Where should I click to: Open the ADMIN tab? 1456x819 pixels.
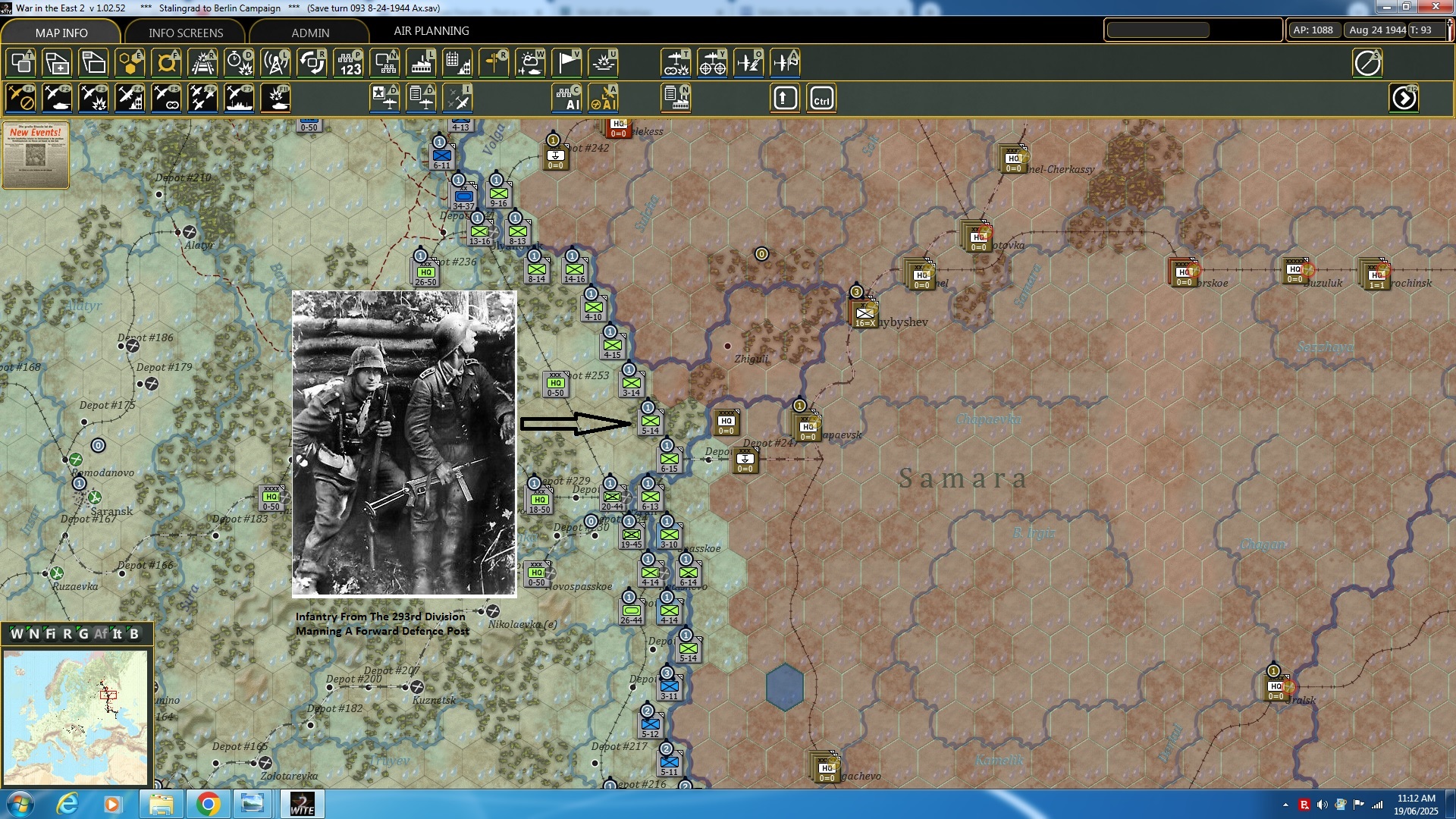[310, 33]
